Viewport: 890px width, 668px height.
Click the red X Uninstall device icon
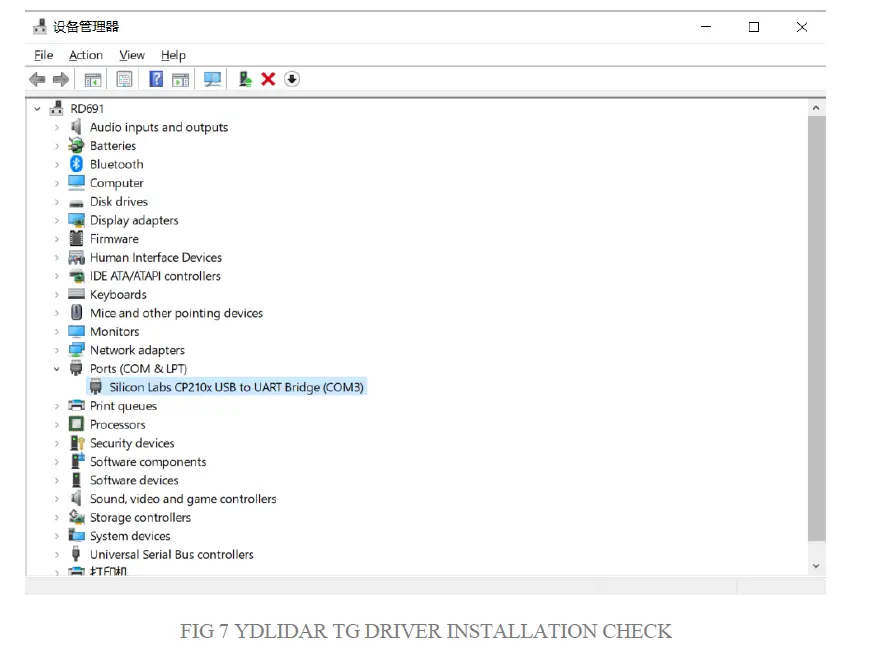click(x=268, y=79)
